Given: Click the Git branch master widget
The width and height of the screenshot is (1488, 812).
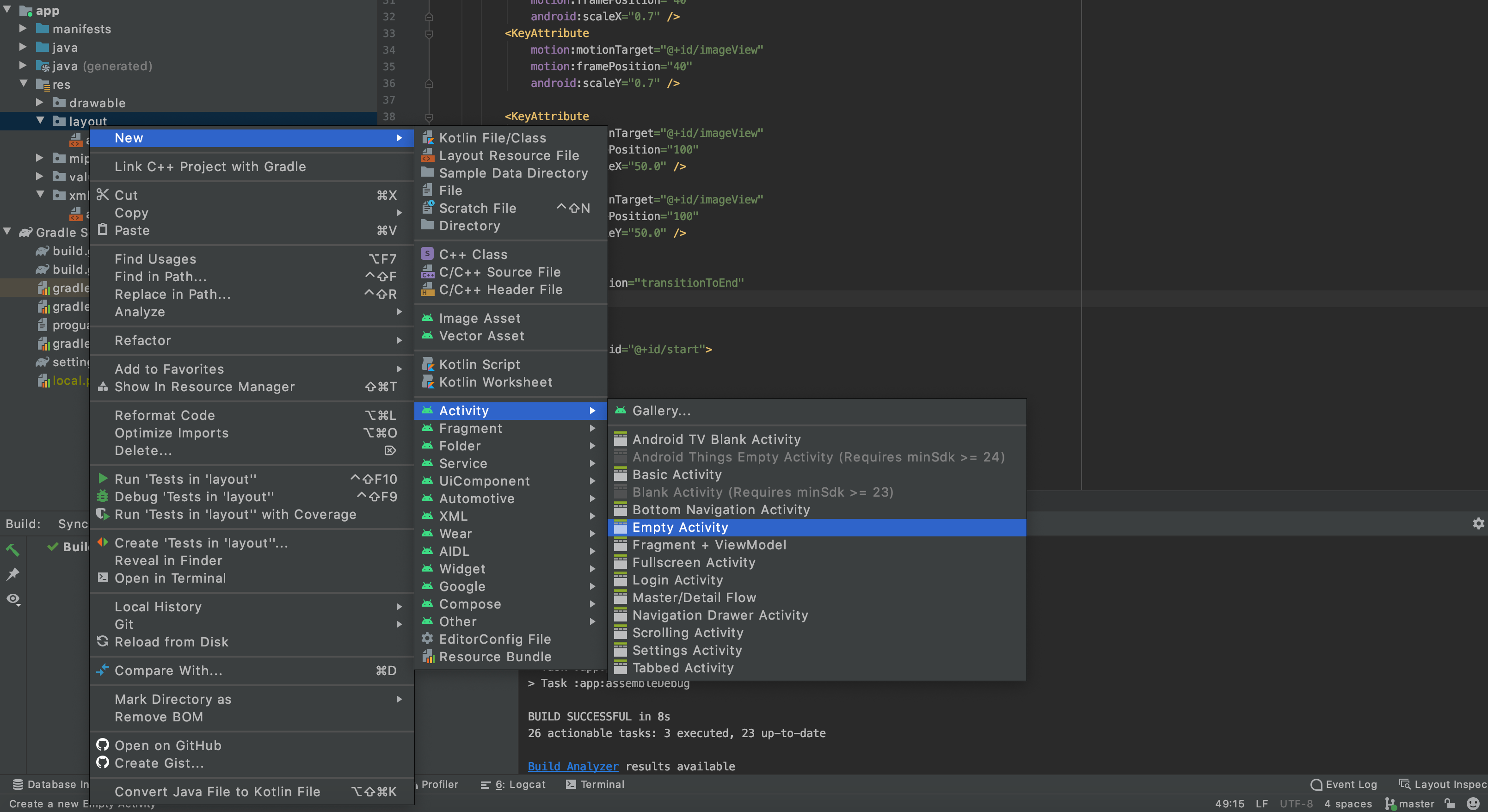Looking at the screenshot, I should (1410, 803).
